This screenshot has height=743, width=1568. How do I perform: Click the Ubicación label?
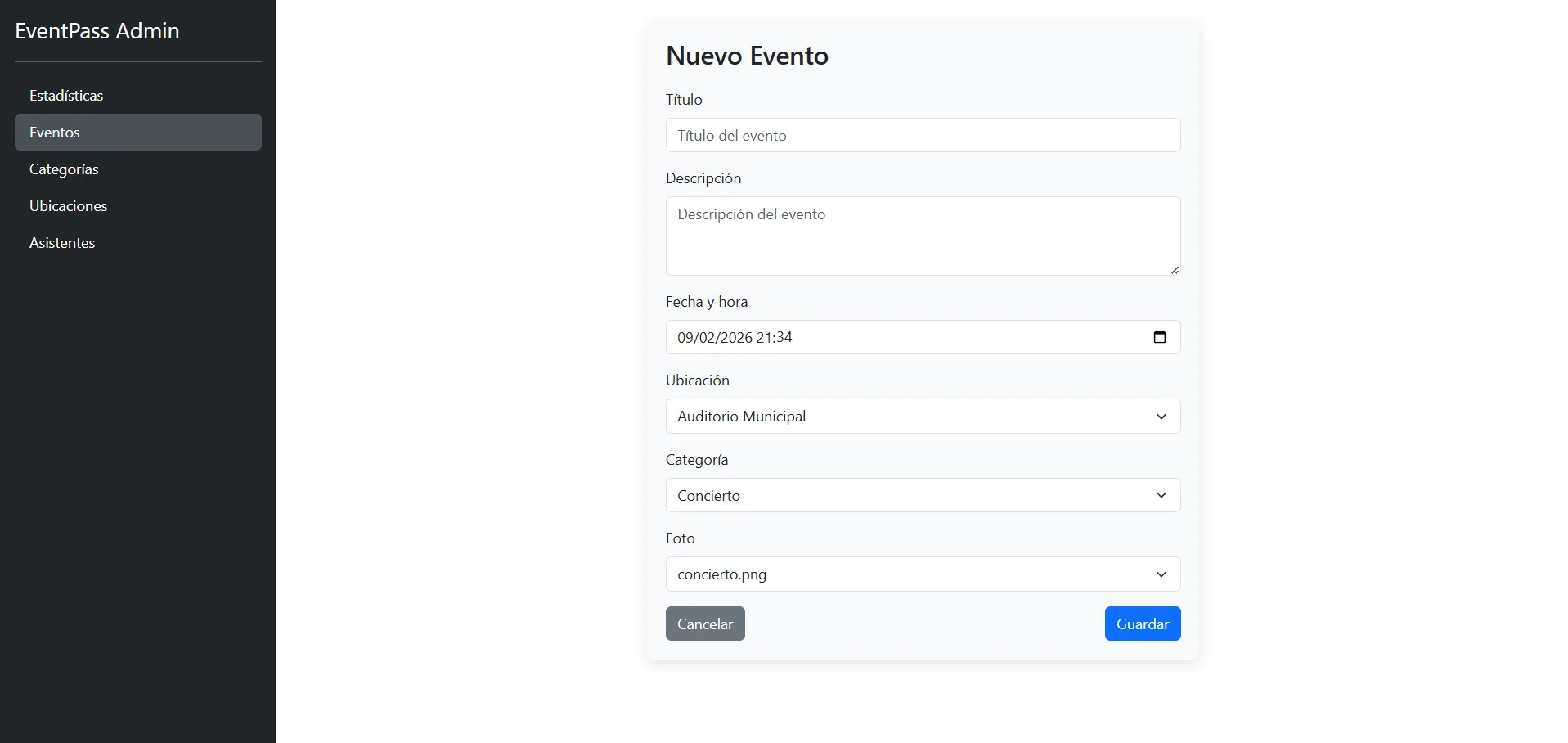[x=698, y=381]
